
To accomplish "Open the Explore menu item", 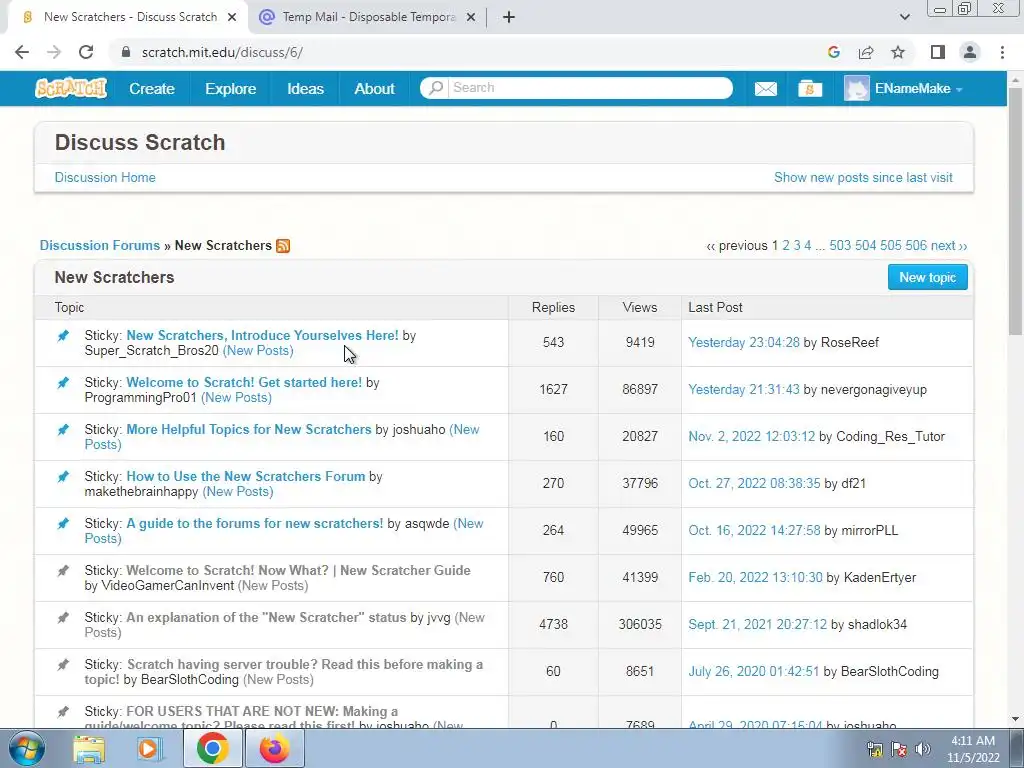I will pyautogui.click(x=231, y=88).
